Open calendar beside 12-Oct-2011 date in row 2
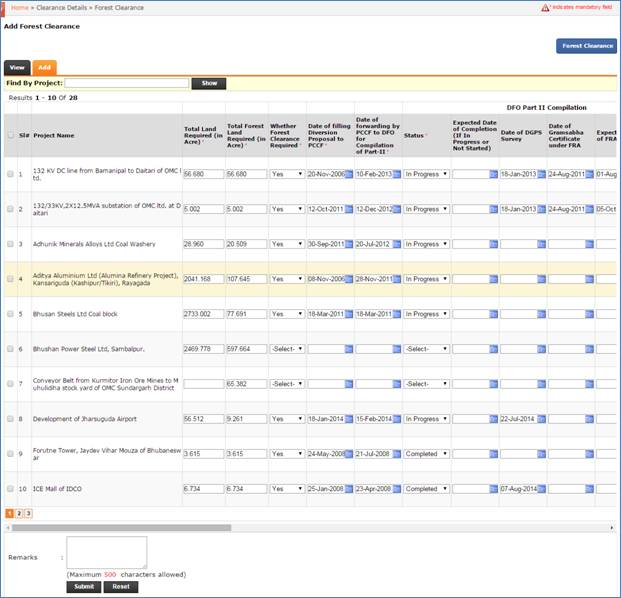The width and height of the screenshot is (621, 598). click(349, 209)
